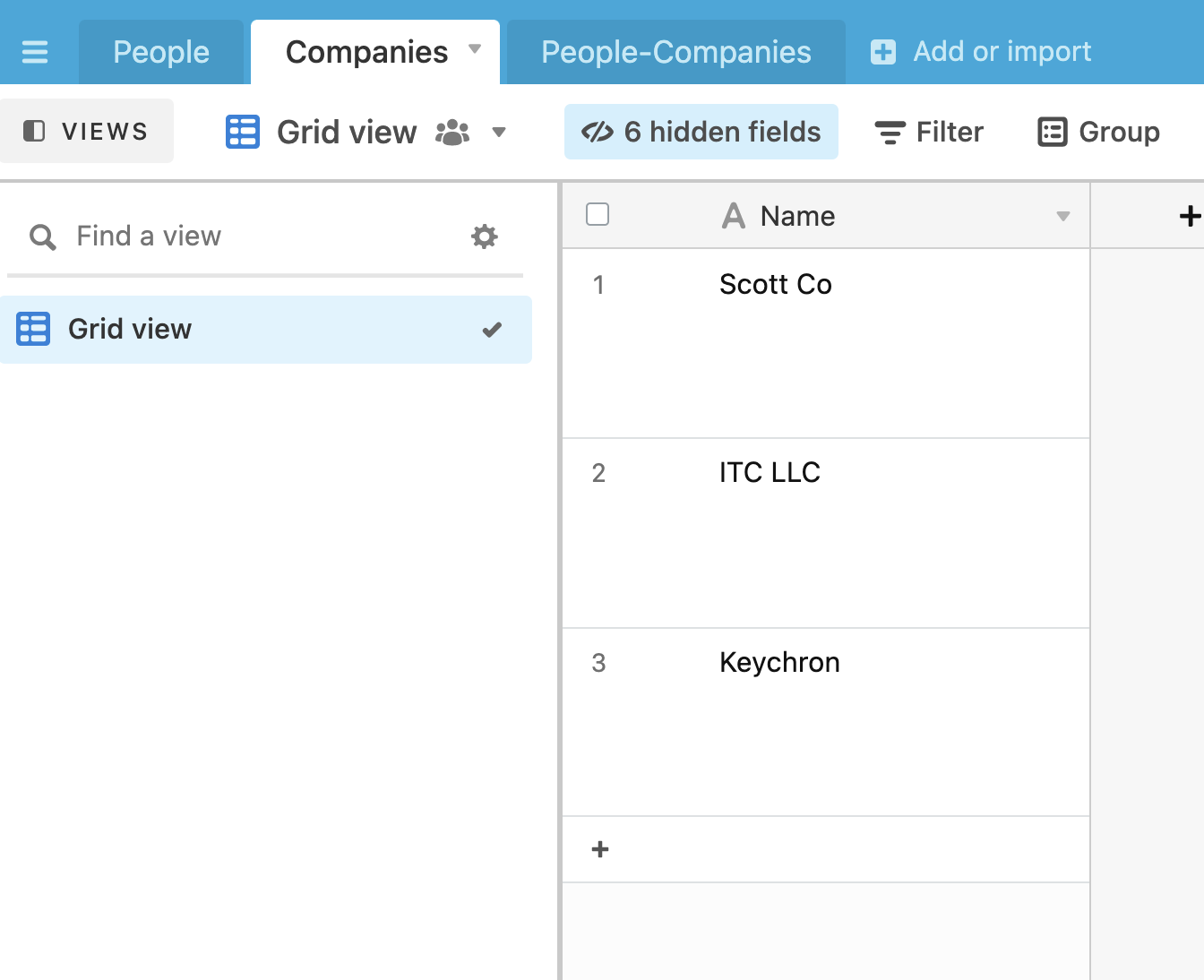1204x980 pixels.
Task: Click the grid icon beside toolbar Grid view
Action: [x=243, y=132]
